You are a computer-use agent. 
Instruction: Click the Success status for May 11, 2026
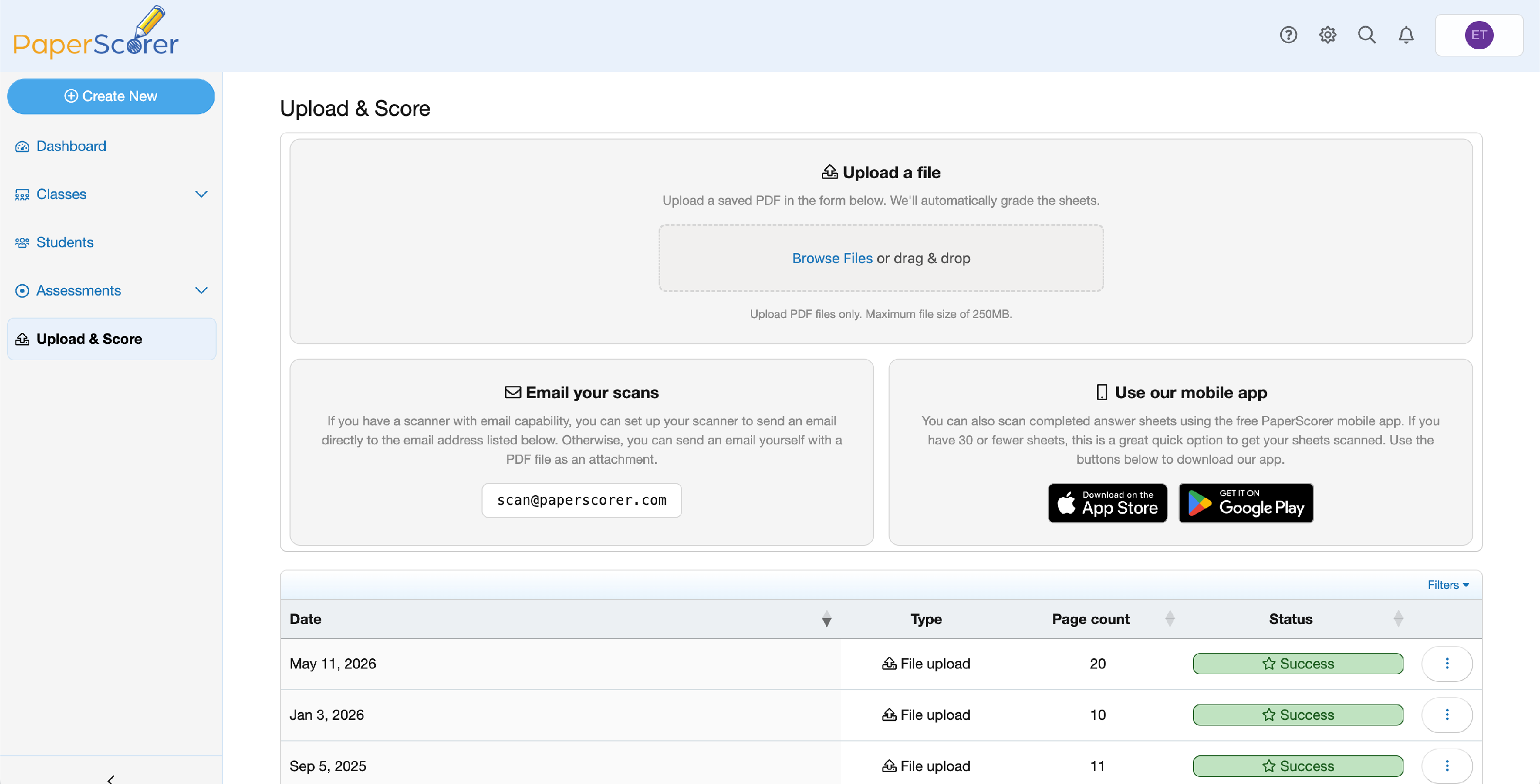tap(1298, 663)
